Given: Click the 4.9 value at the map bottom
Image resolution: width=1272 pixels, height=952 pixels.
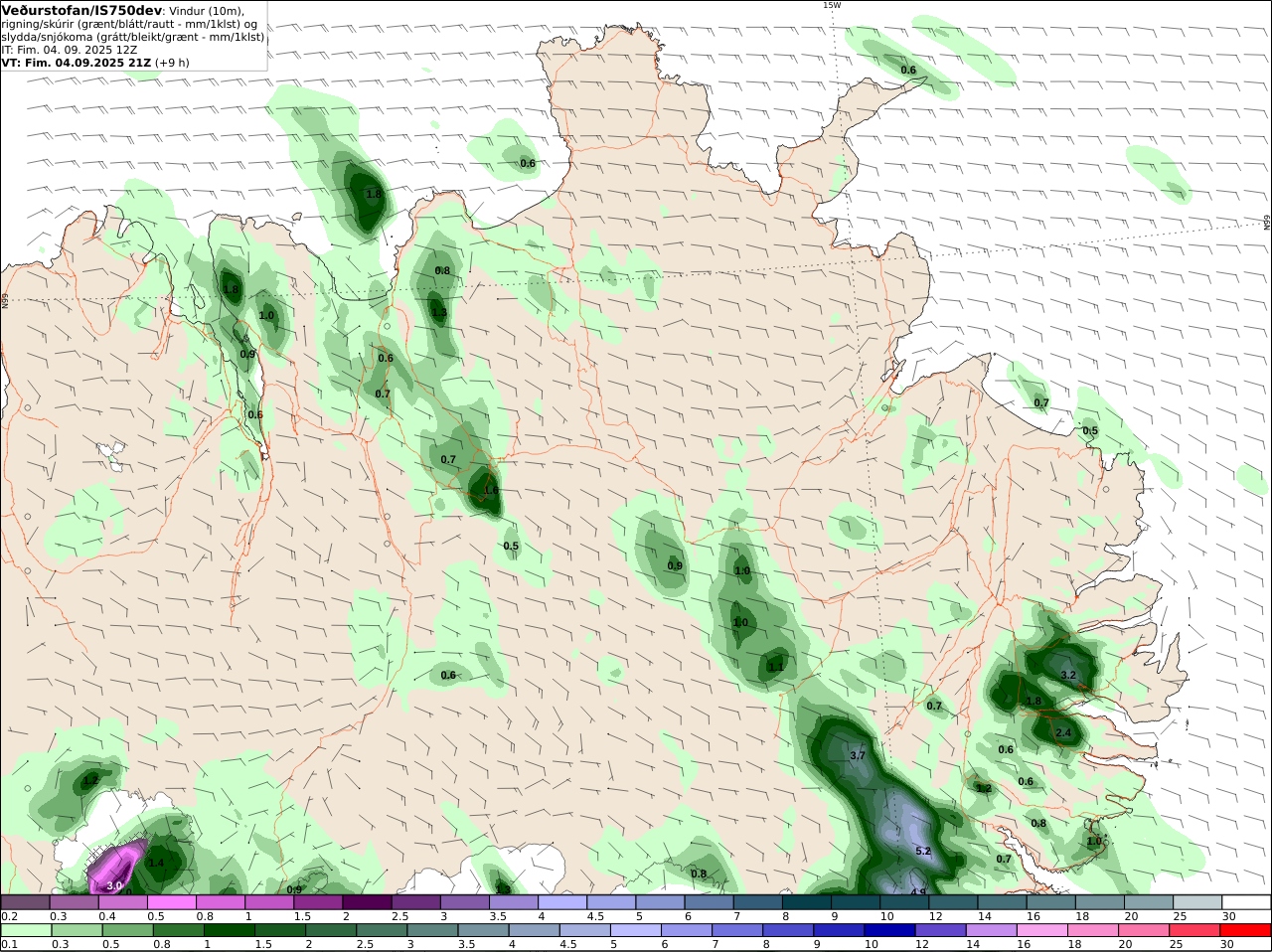Looking at the screenshot, I should 919,891.
